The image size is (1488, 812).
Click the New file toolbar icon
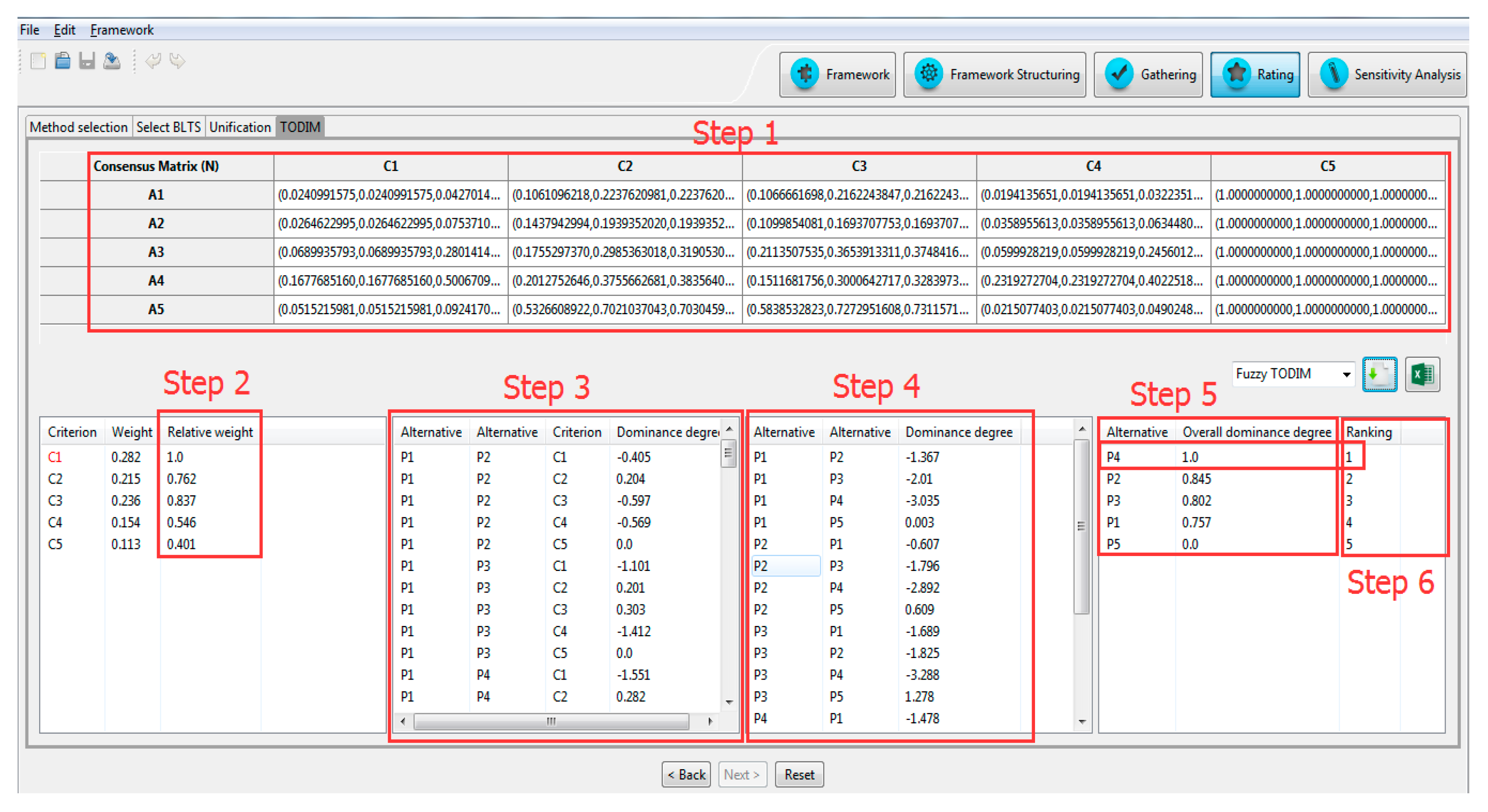38,61
